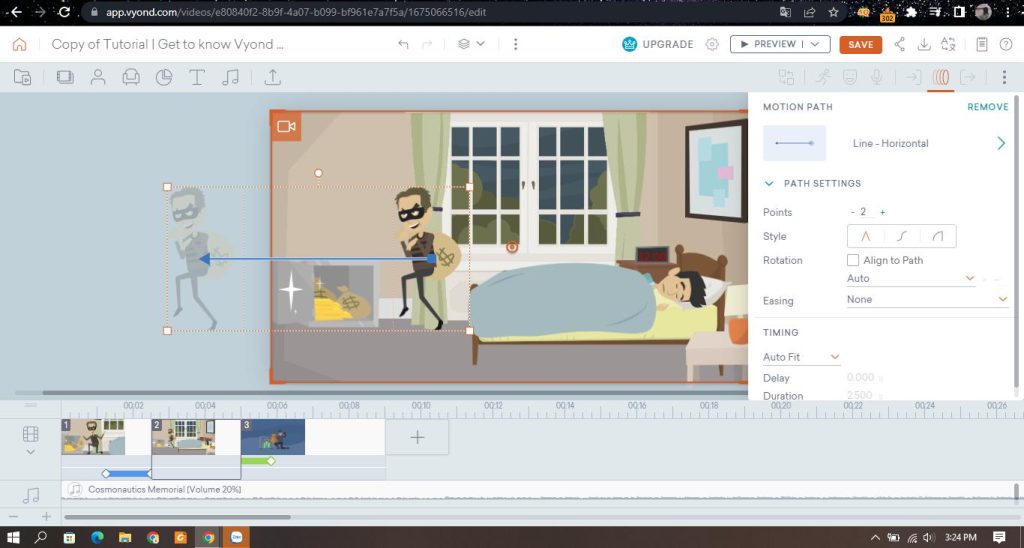Collapse the Path Settings section
Screen dimensions: 1024x548
click(769, 184)
